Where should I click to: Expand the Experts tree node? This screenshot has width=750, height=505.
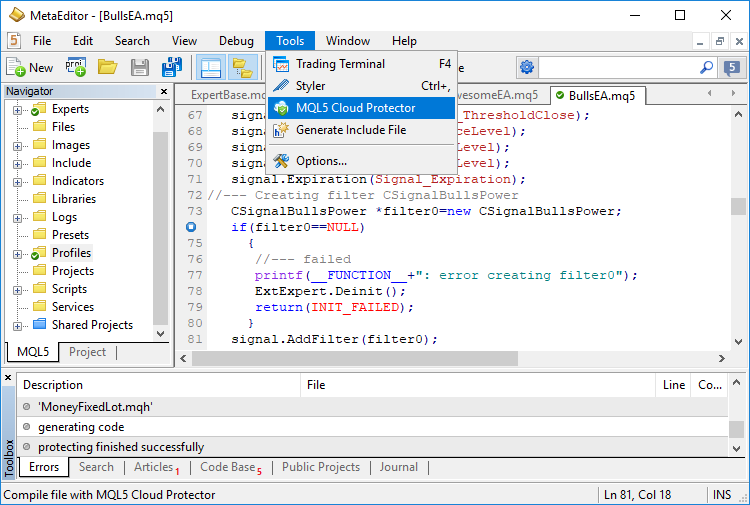pyautogui.click(x=17, y=110)
